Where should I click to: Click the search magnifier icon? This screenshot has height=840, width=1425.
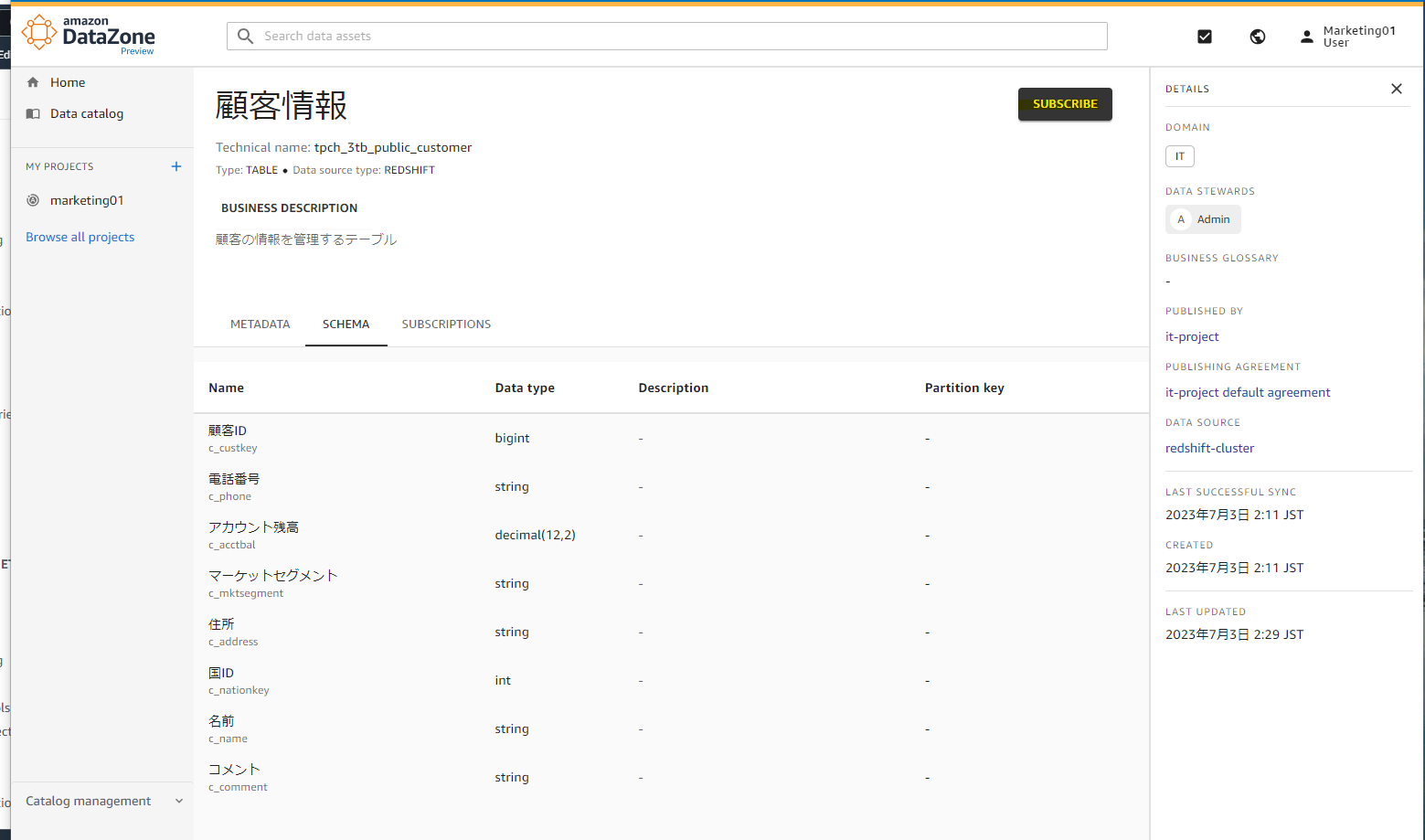(x=245, y=36)
